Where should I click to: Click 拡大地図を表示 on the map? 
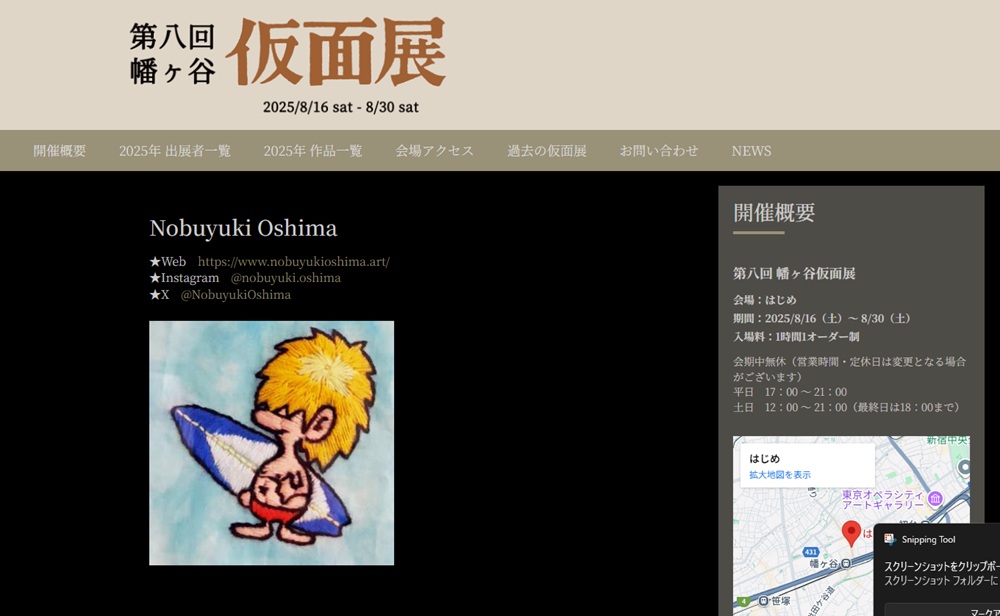[780, 475]
